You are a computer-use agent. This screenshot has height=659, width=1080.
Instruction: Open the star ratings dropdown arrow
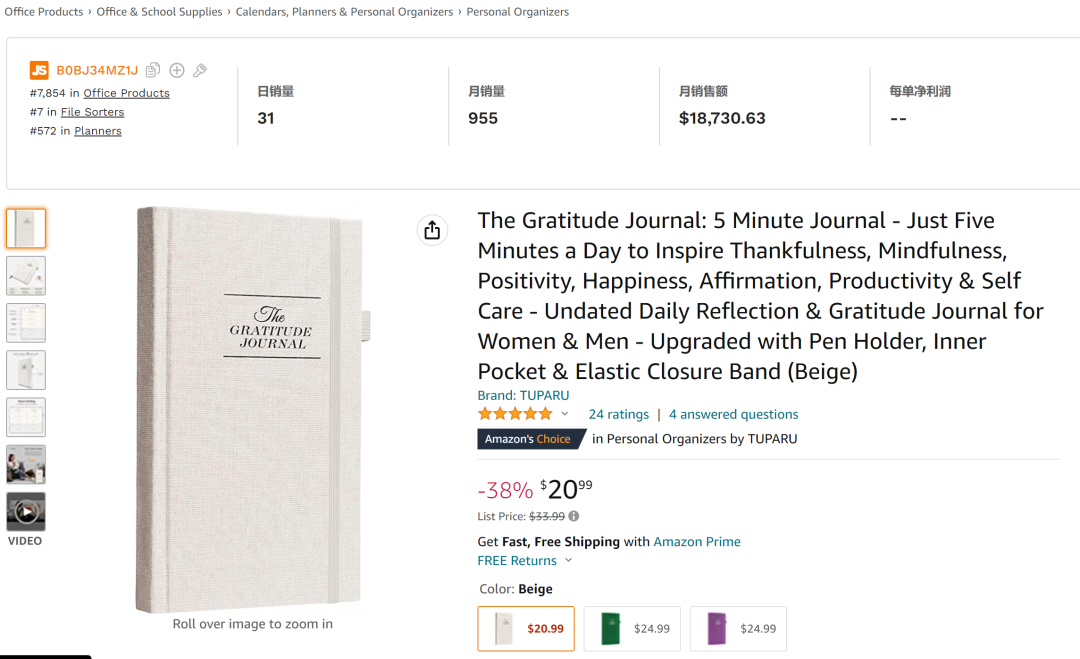click(x=565, y=414)
